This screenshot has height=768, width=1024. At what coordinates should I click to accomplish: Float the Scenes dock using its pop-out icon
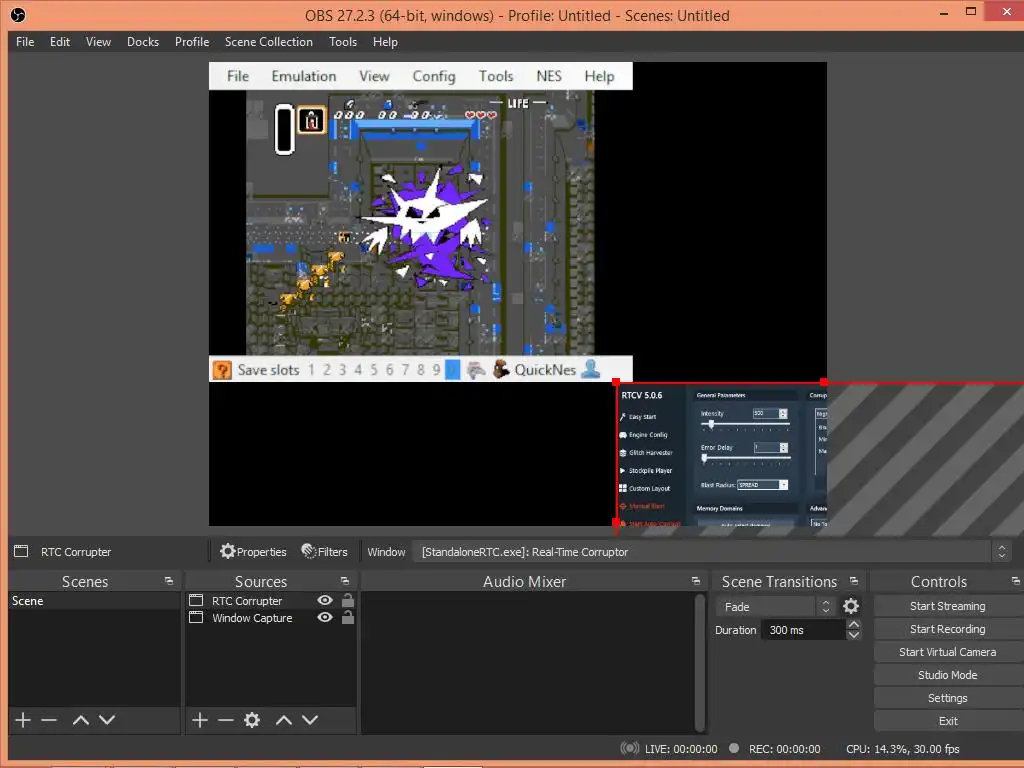pyautogui.click(x=169, y=581)
